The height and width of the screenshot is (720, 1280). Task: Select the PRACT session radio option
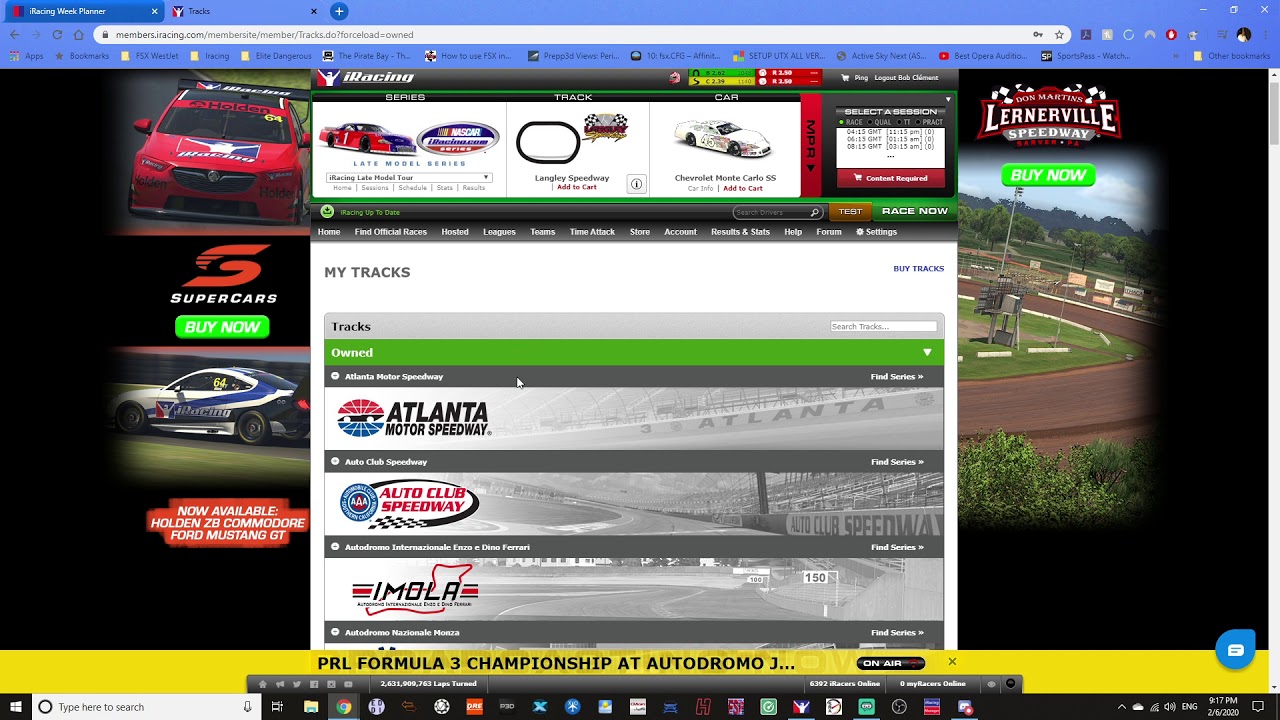tap(918, 122)
